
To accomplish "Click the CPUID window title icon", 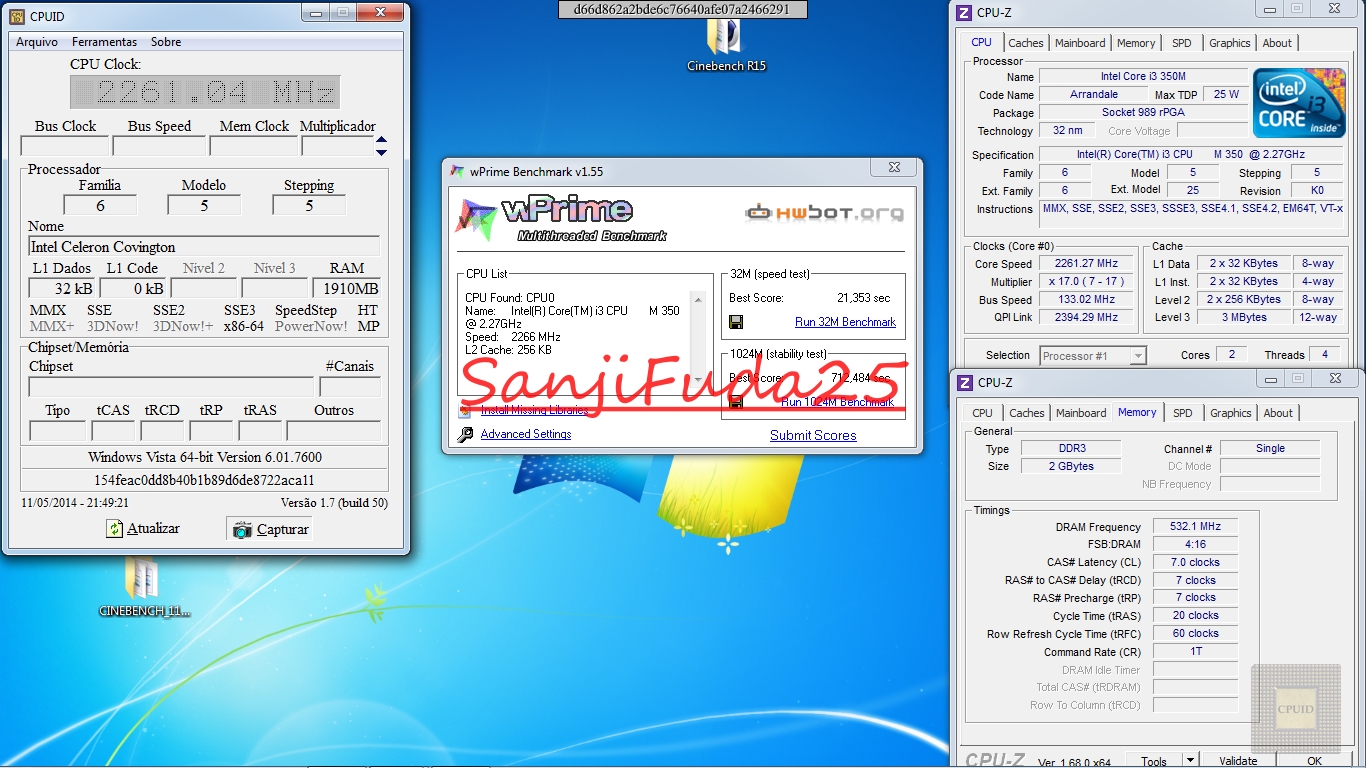I will (16, 17).
